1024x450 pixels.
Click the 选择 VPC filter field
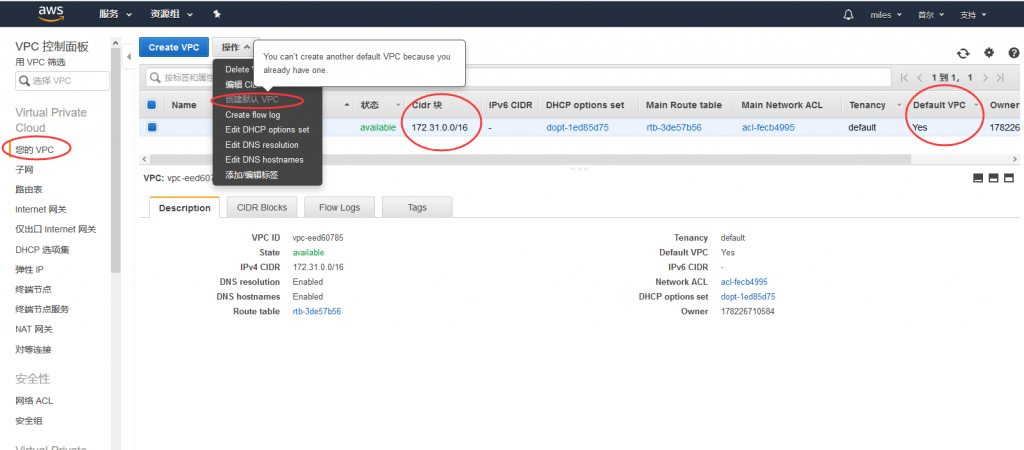(x=62, y=80)
